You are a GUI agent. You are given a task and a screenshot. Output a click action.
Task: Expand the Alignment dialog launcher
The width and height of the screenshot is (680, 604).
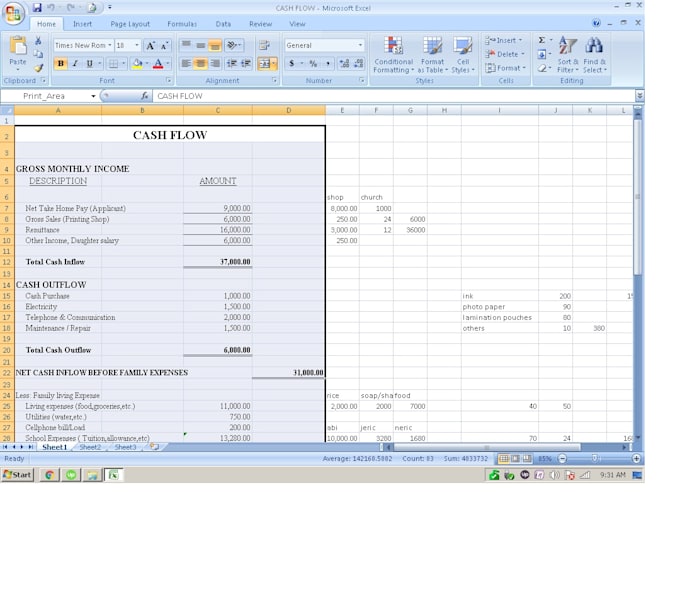(x=275, y=81)
